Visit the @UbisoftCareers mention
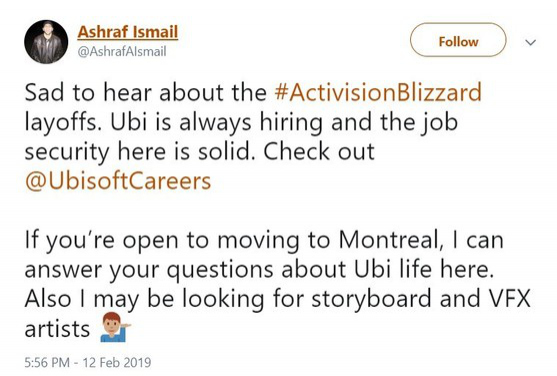The width and height of the screenshot is (557, 376). click(x=118, y=181)
